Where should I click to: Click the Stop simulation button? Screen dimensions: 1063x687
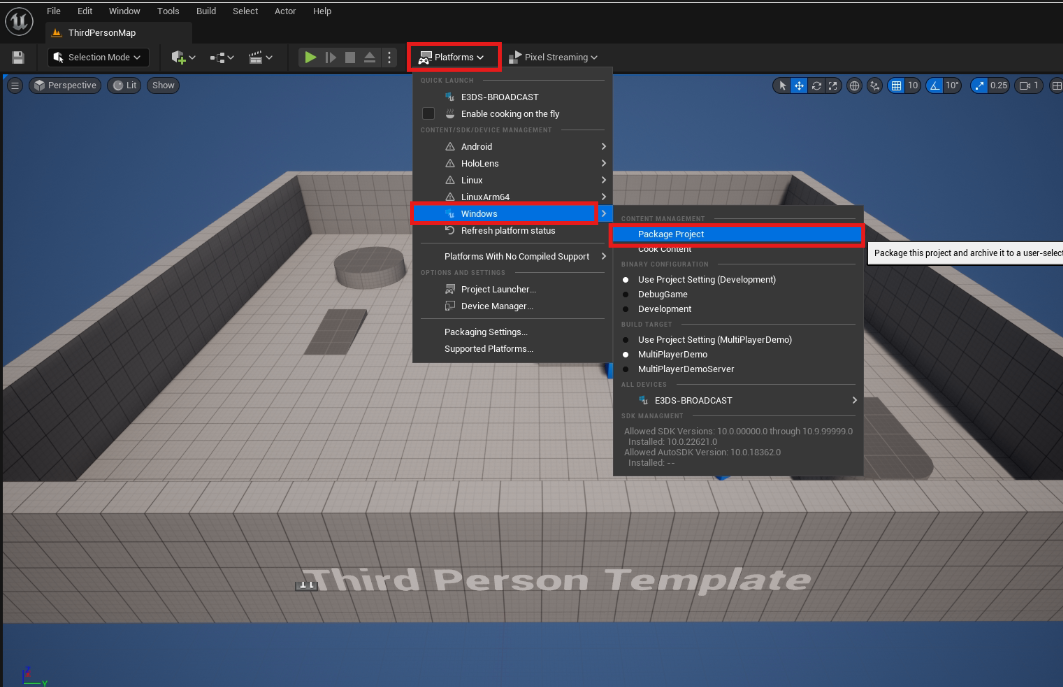click(350, 58)
